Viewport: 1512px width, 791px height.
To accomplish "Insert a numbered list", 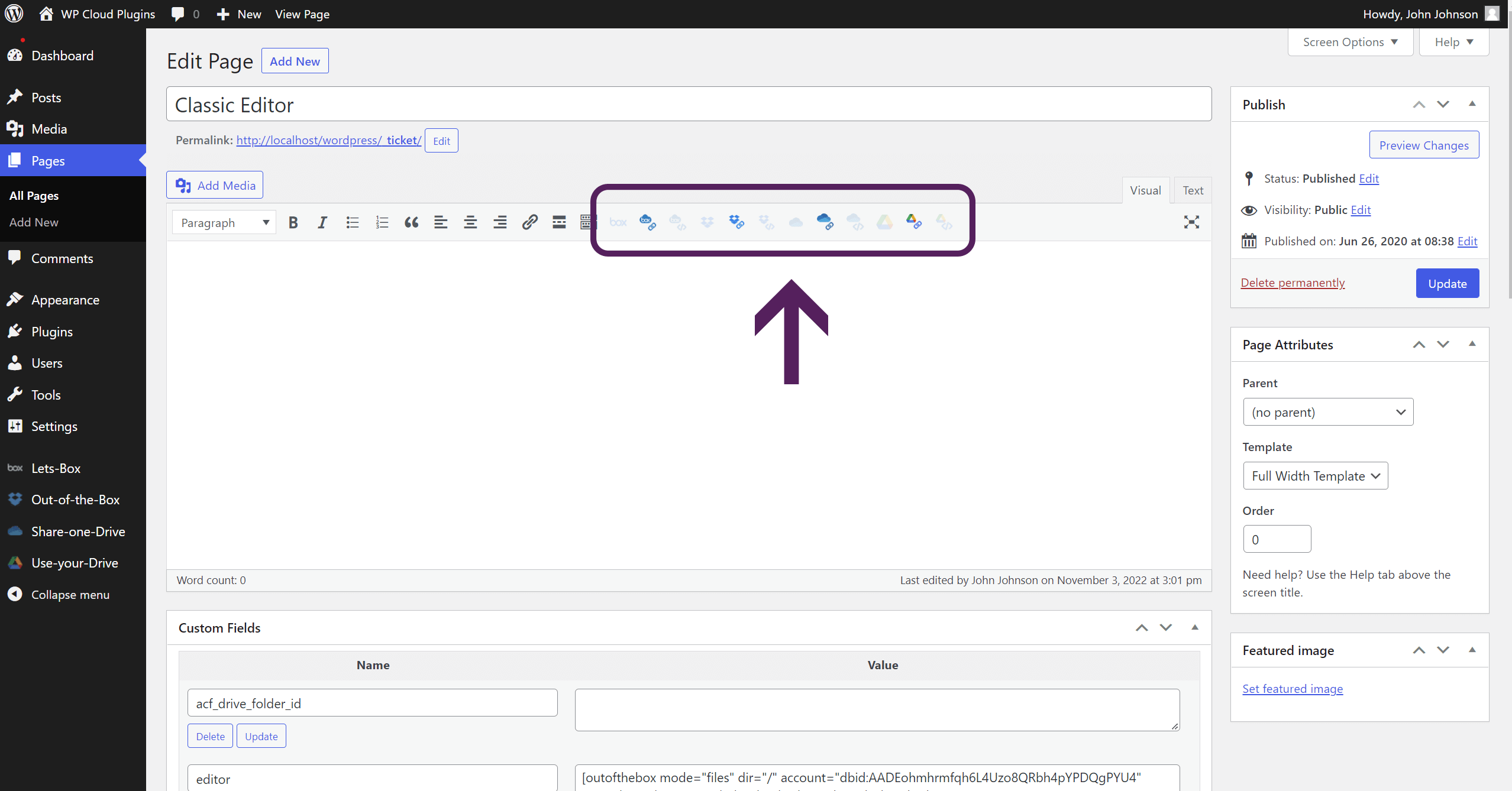I will [x=382, y=223].
